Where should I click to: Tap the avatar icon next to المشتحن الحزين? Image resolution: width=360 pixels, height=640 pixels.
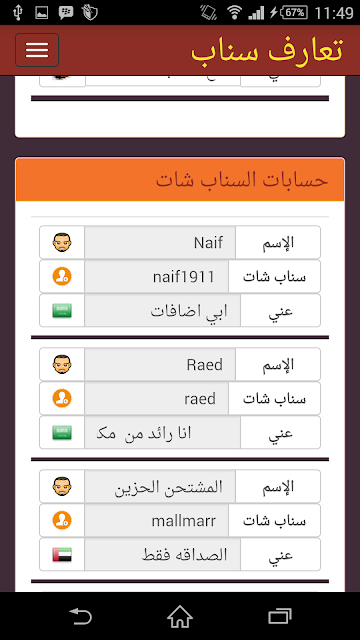[62, 486]
